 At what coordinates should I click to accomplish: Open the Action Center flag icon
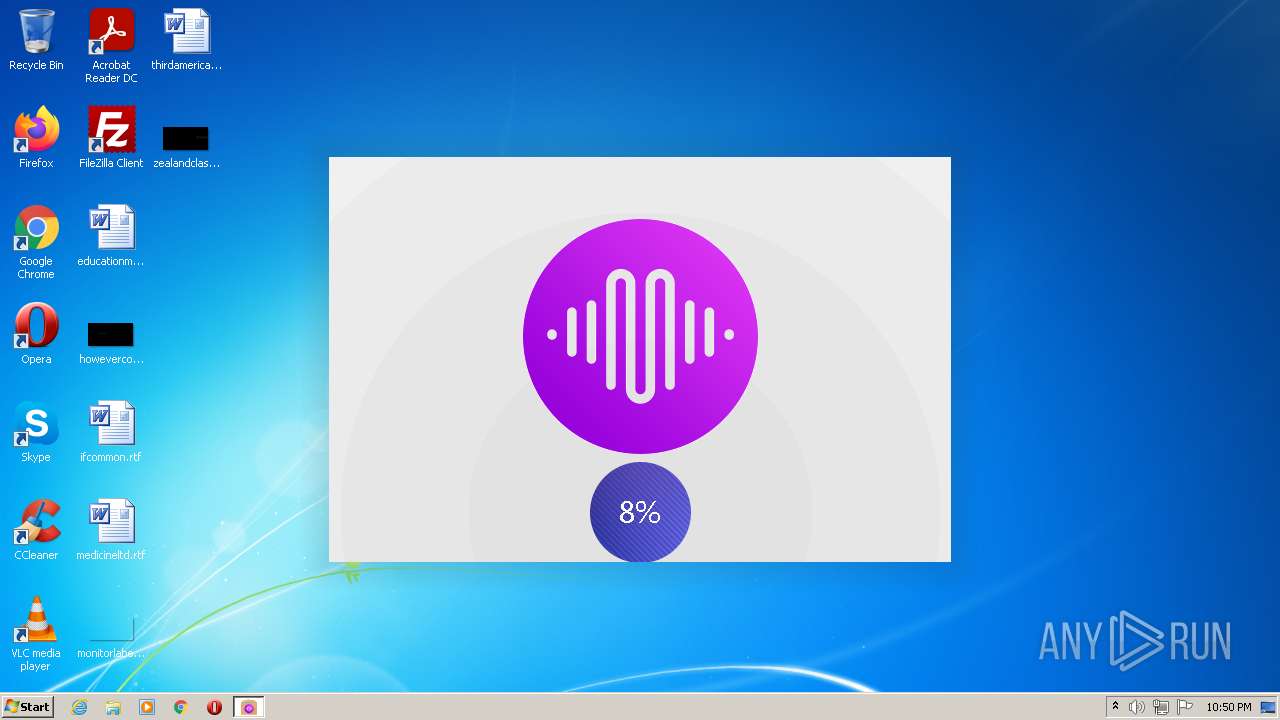click(1185, 707)
